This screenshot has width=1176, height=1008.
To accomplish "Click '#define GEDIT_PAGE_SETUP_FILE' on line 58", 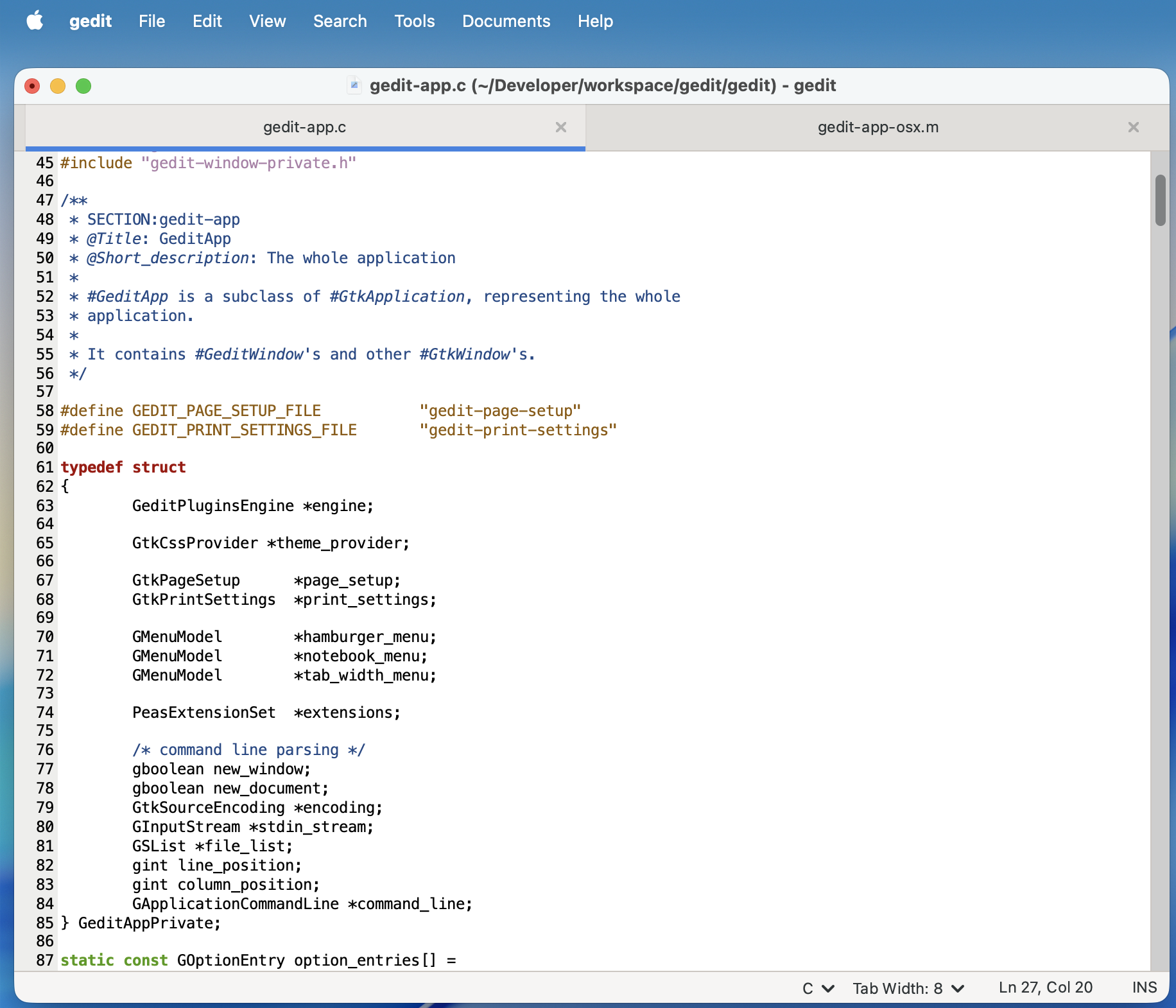I will [191, 411].
